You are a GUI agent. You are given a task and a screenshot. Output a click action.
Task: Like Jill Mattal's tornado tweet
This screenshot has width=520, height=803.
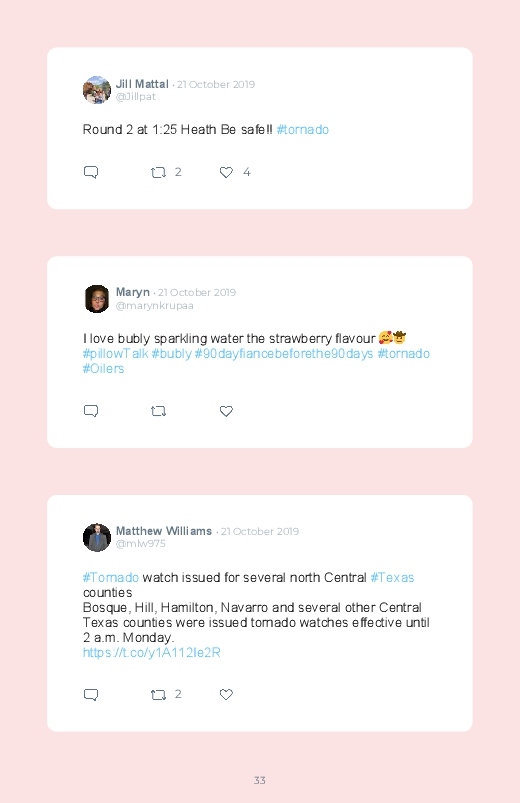point(226,173)
